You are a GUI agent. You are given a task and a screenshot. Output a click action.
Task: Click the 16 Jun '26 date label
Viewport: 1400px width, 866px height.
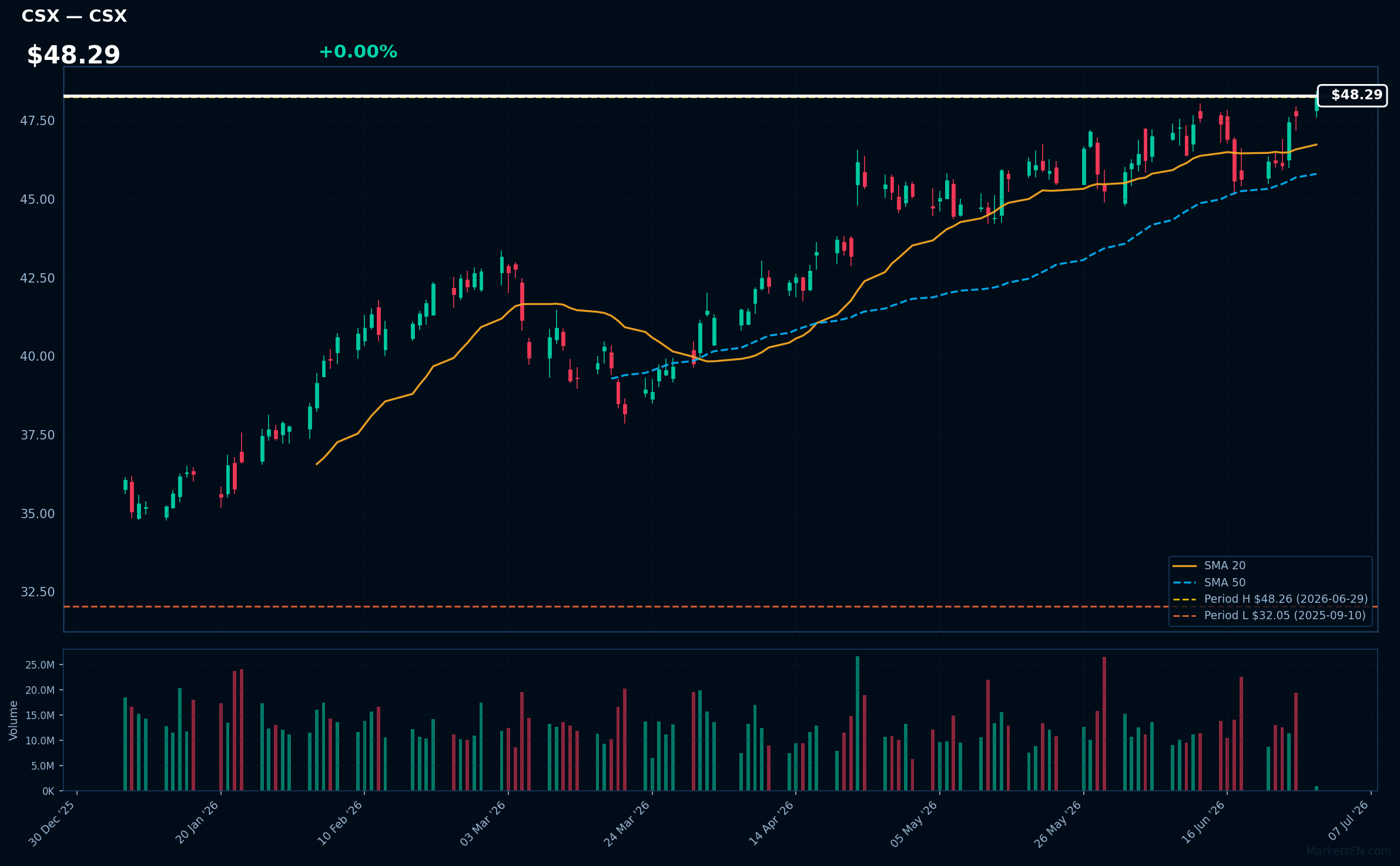(1203, 823)
